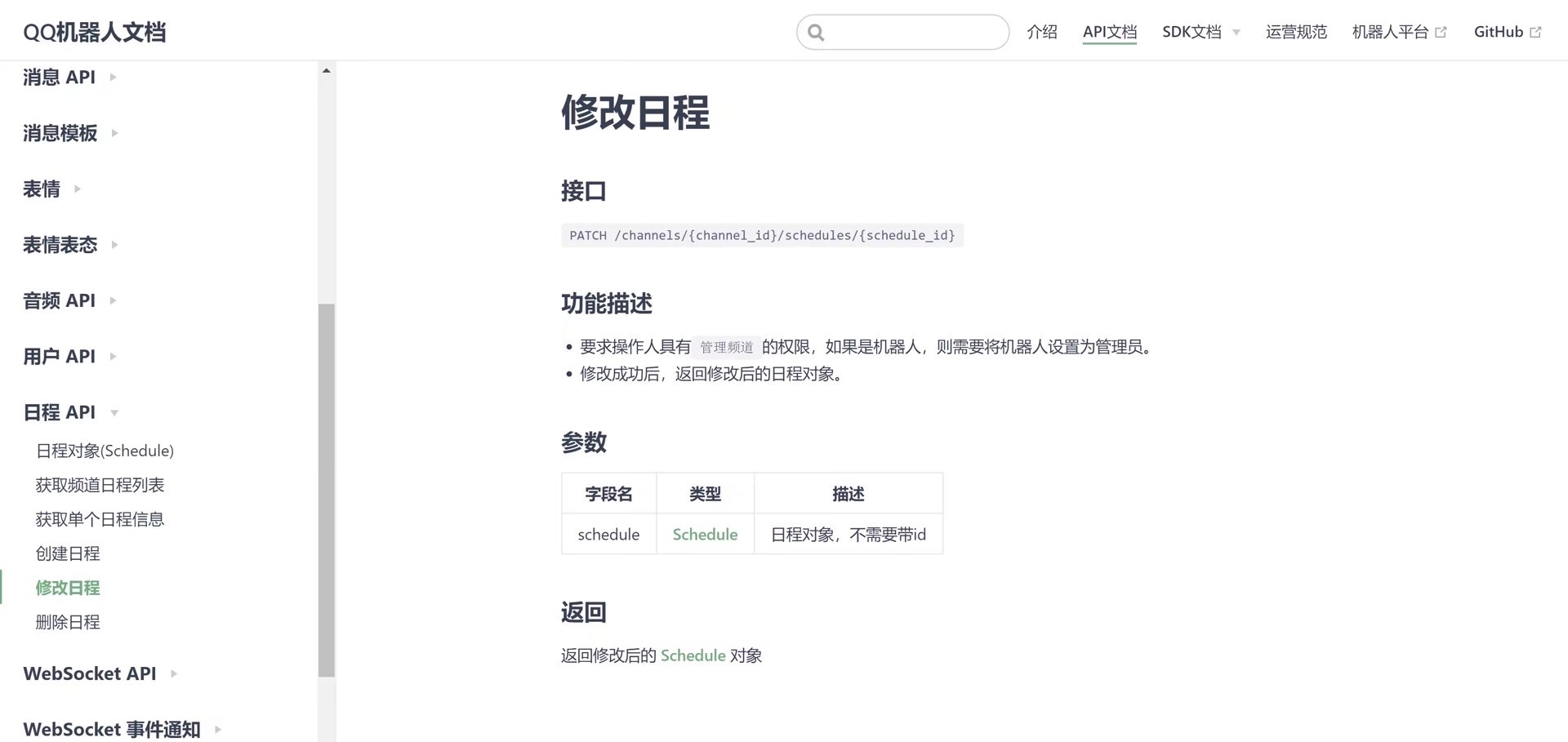Click the Schedule link in the parameters table

pos(705,534)
